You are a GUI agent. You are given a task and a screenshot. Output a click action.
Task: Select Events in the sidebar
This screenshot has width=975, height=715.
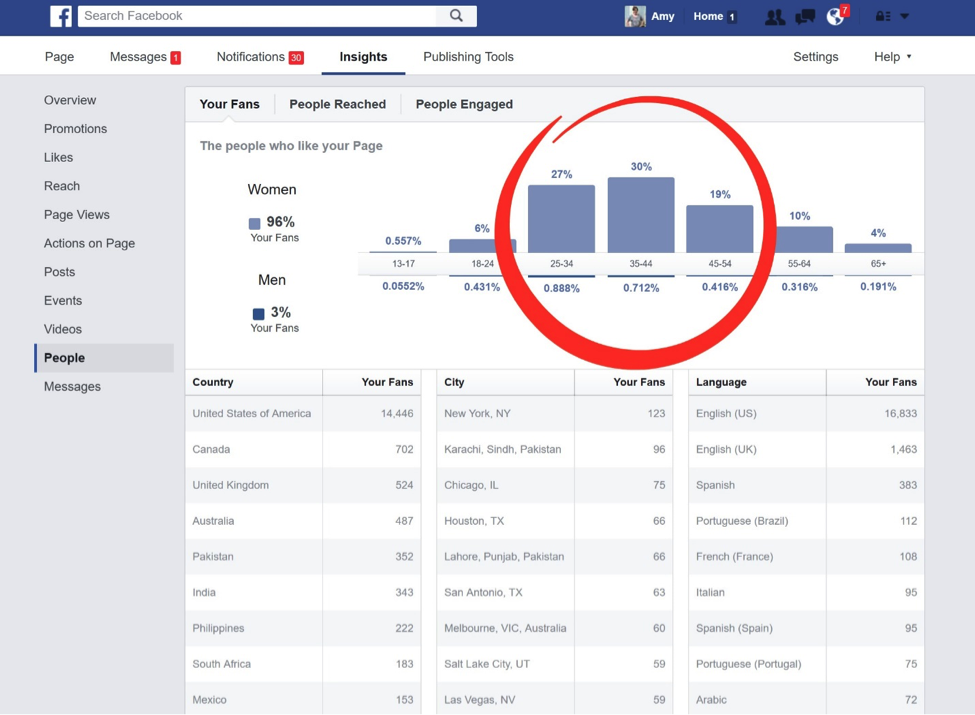(63, 300)
